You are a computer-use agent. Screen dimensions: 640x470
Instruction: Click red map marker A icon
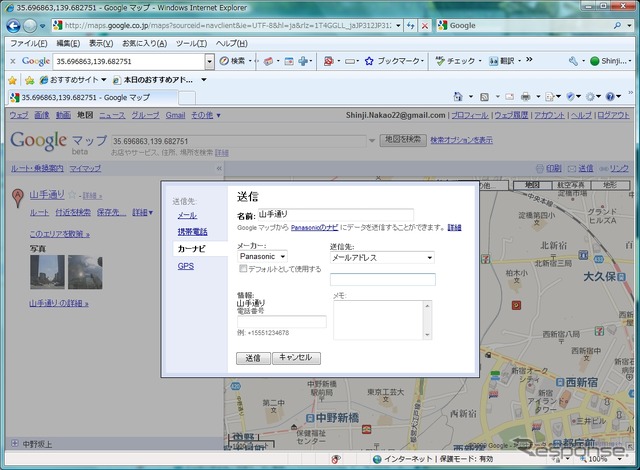[18, 198]
